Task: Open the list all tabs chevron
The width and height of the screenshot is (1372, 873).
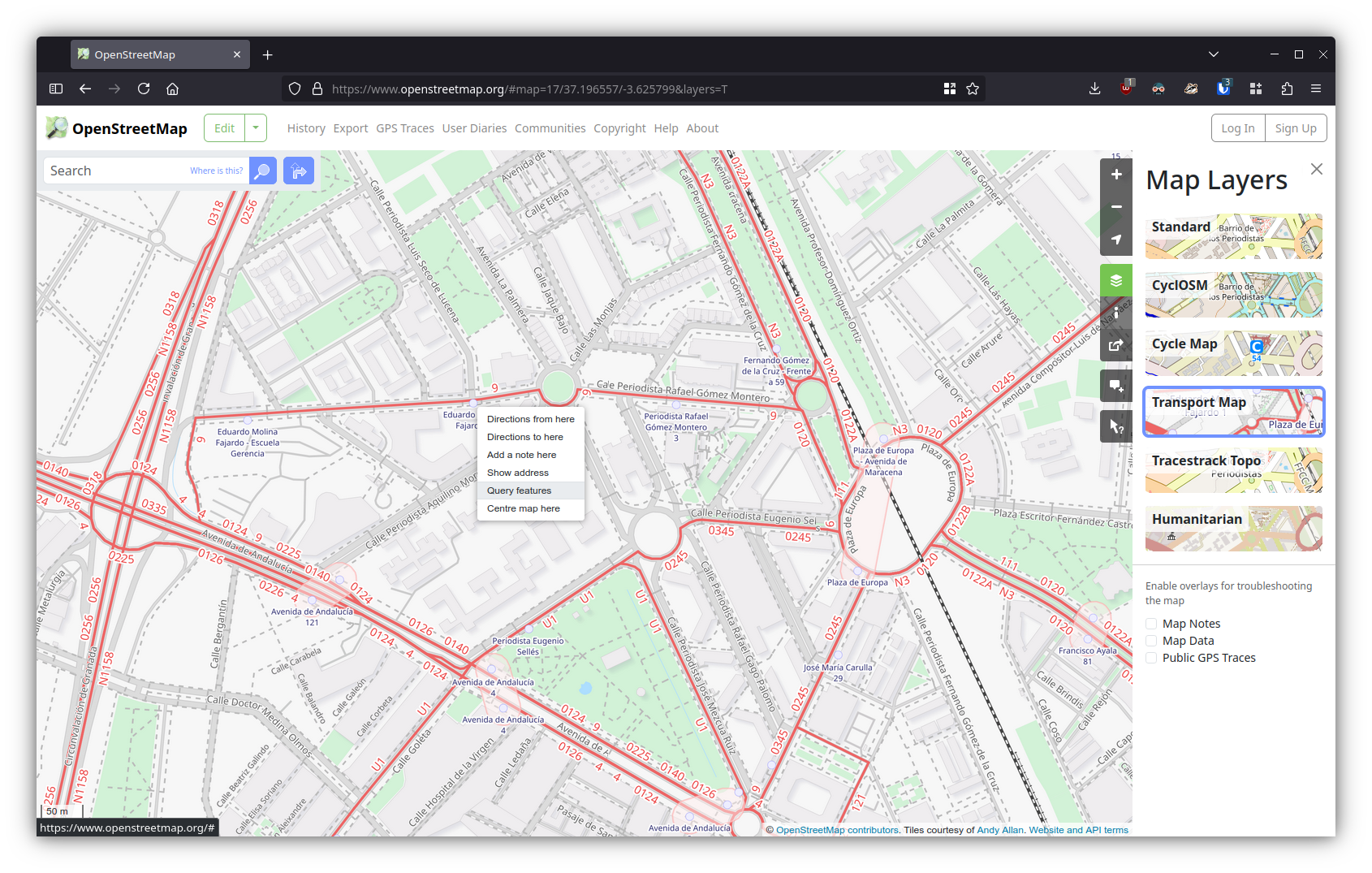Action: (1214, 54)
